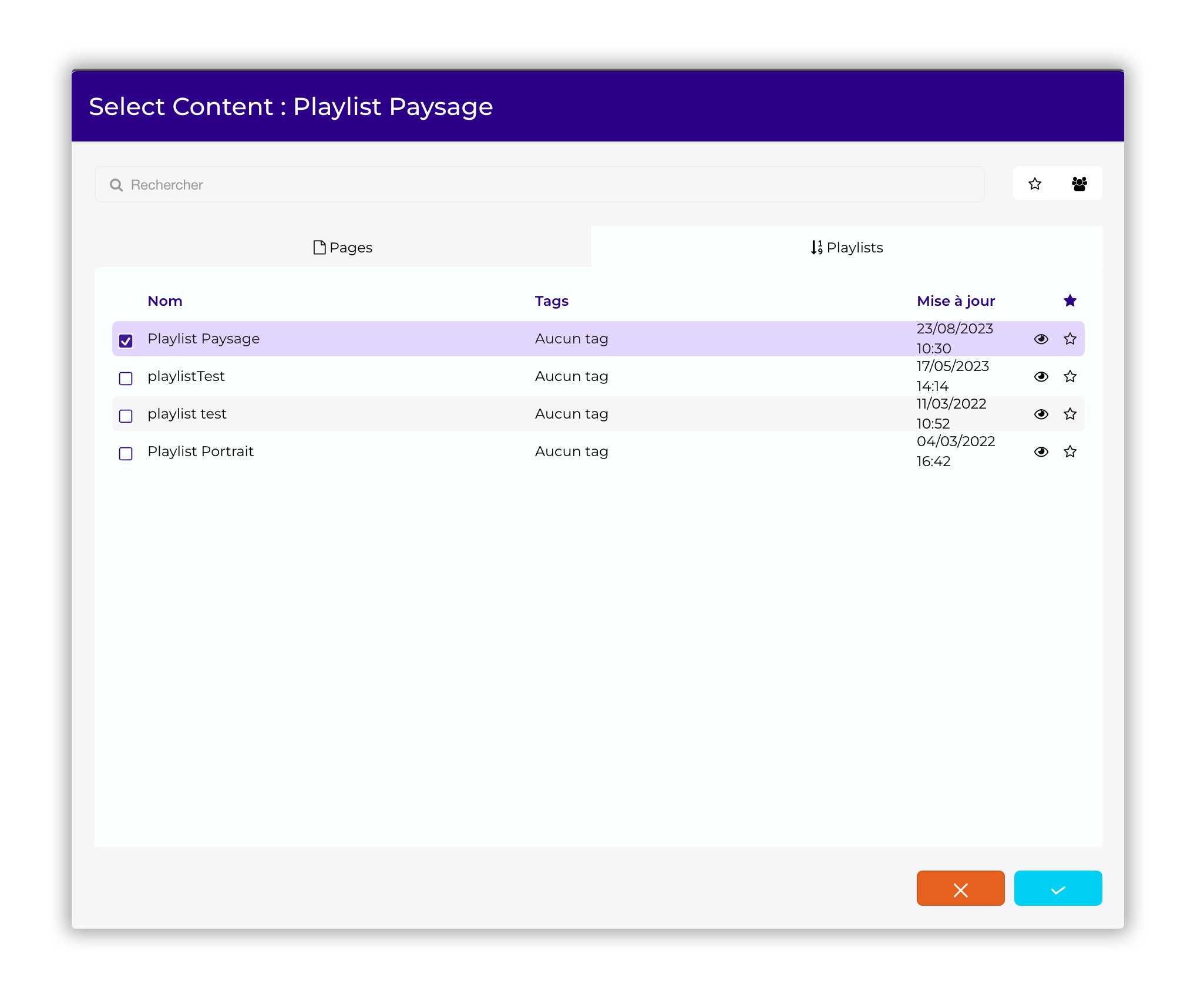This screenshot has width=1204, height=1005.
Task: Preview playlistTest with eye icon
Action: click(x=1041, y=377)
